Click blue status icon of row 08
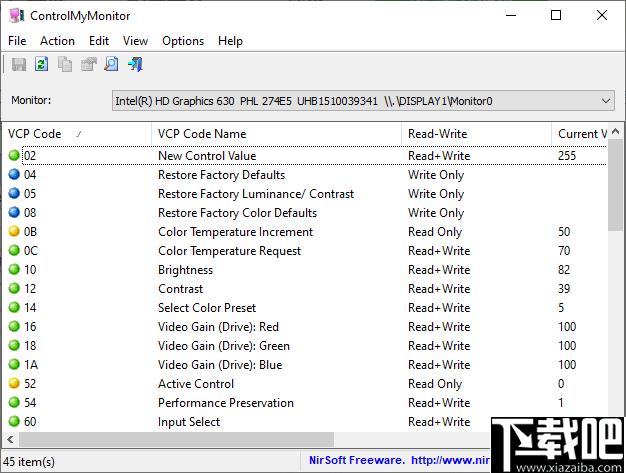The width and height of the screenshot is (626, 473). [14, 212]
